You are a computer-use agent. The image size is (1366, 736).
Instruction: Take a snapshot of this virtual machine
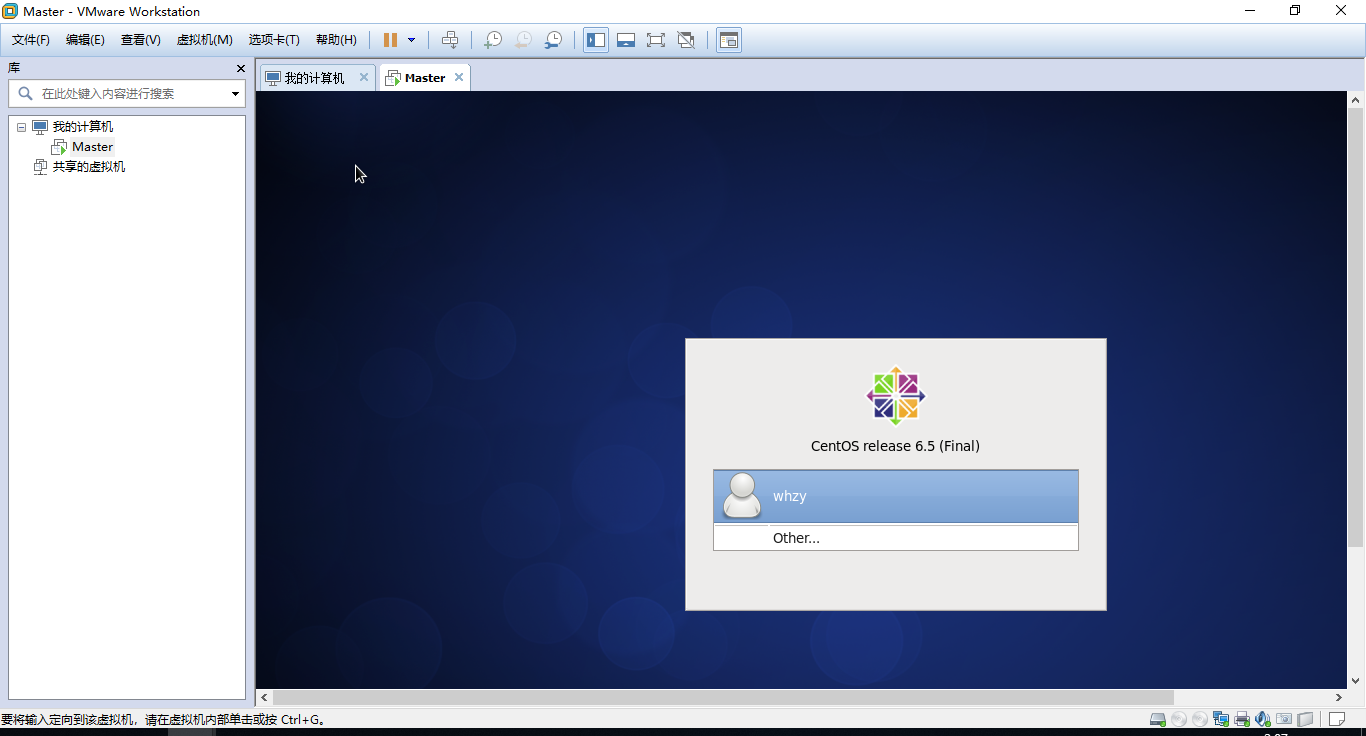[x=493, y=40]
